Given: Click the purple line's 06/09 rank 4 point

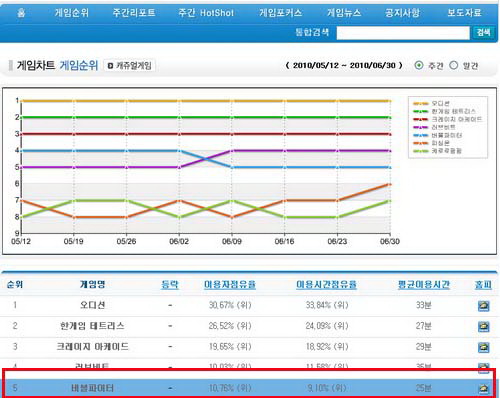Looking at the screenshot, I should [232, 151].
